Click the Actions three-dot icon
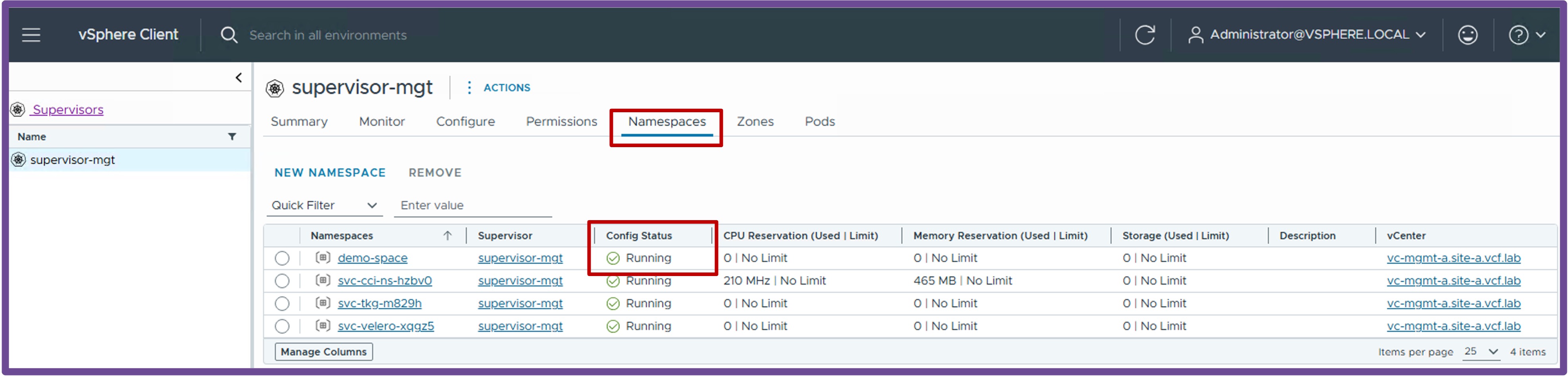Viewport: 1568px width, 376px height. 469,88
